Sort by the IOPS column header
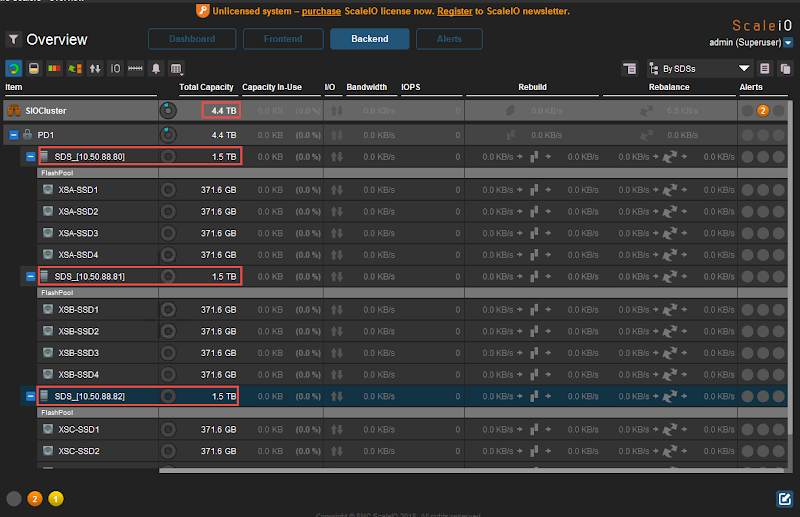Viewport: 800px width, 517px height. tap(411, 87)
